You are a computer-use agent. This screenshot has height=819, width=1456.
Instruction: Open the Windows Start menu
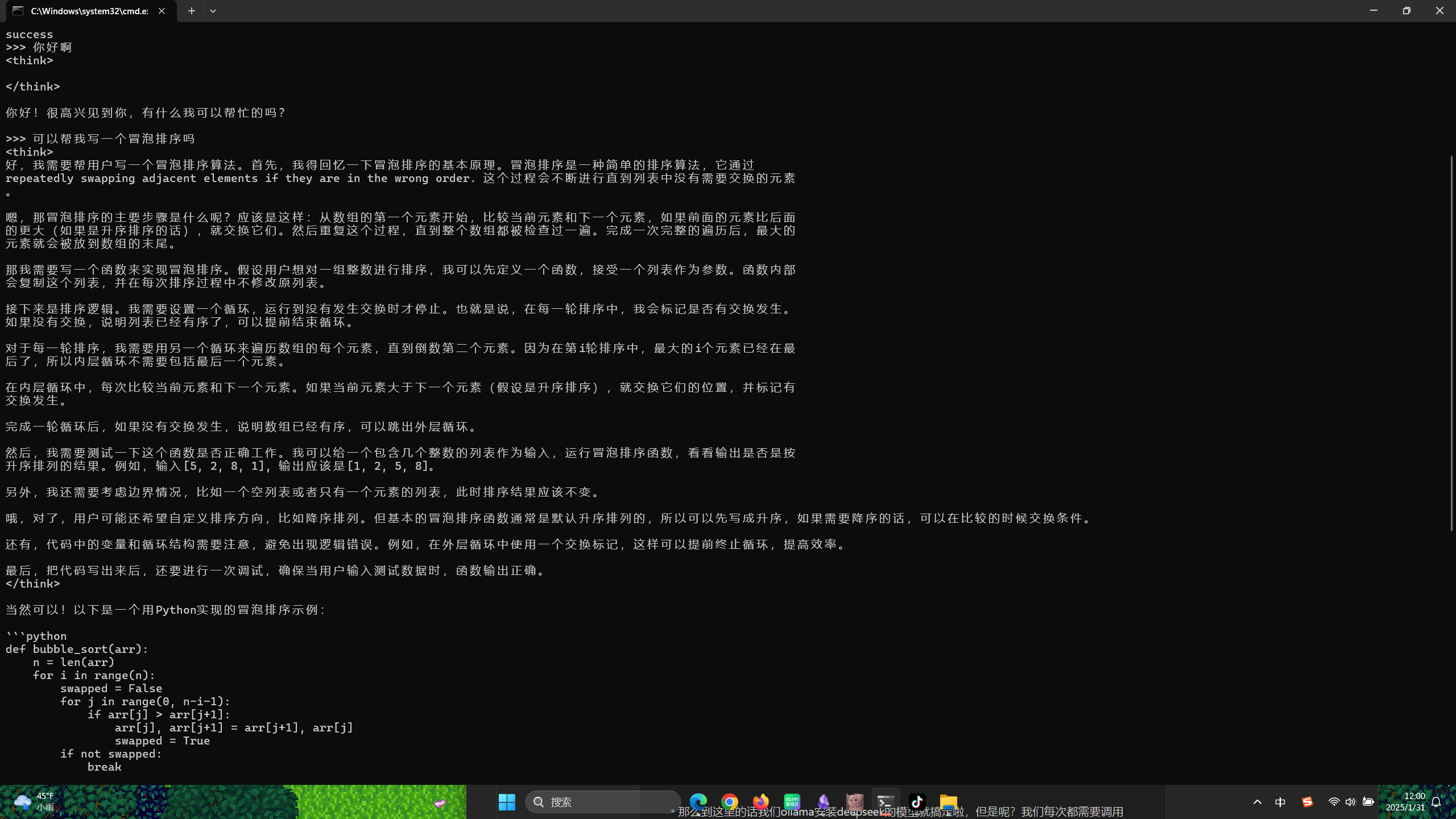point(506,802)
